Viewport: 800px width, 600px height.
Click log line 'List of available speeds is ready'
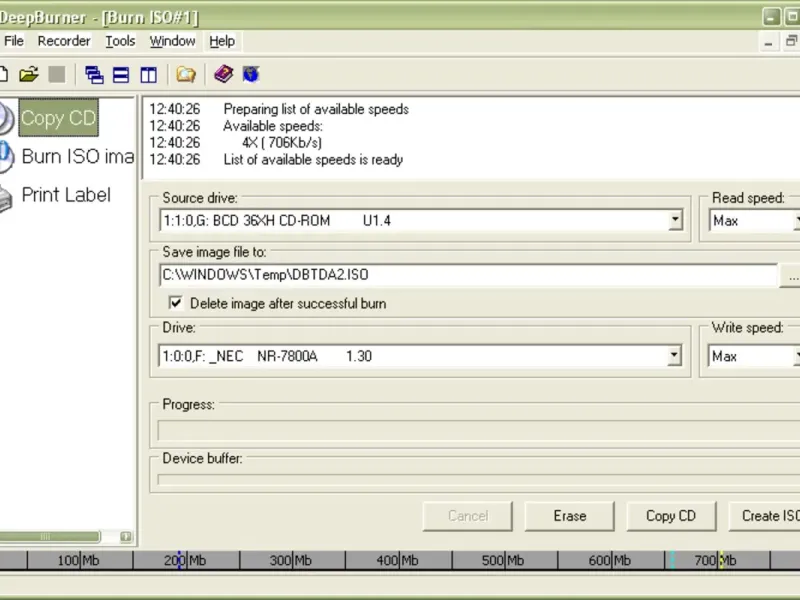[313, 160]
